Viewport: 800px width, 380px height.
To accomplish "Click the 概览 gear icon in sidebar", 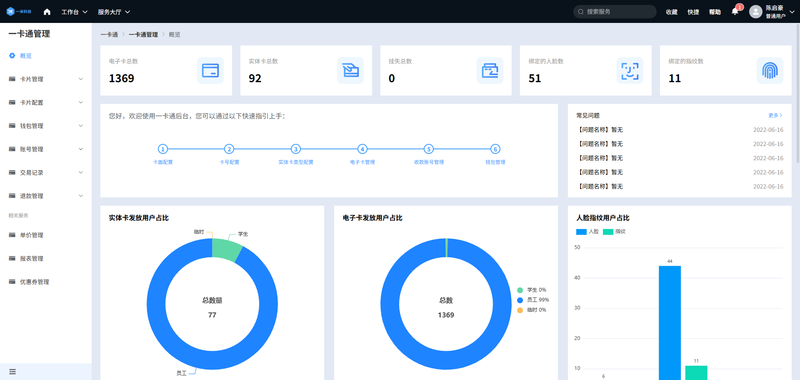I will pos(12,56).
